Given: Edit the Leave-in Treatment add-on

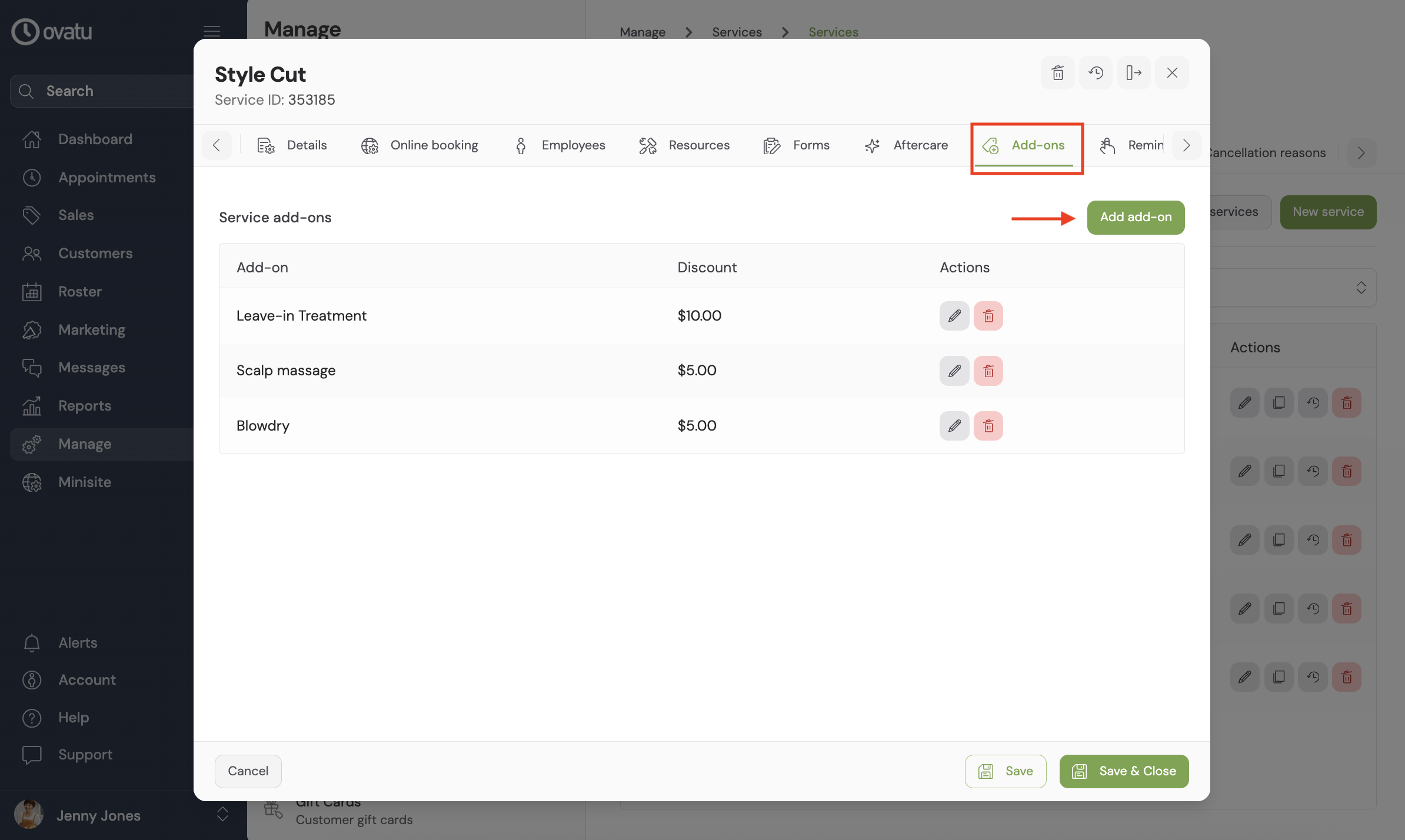Looking at the screenshot, I should click(954, 316).
